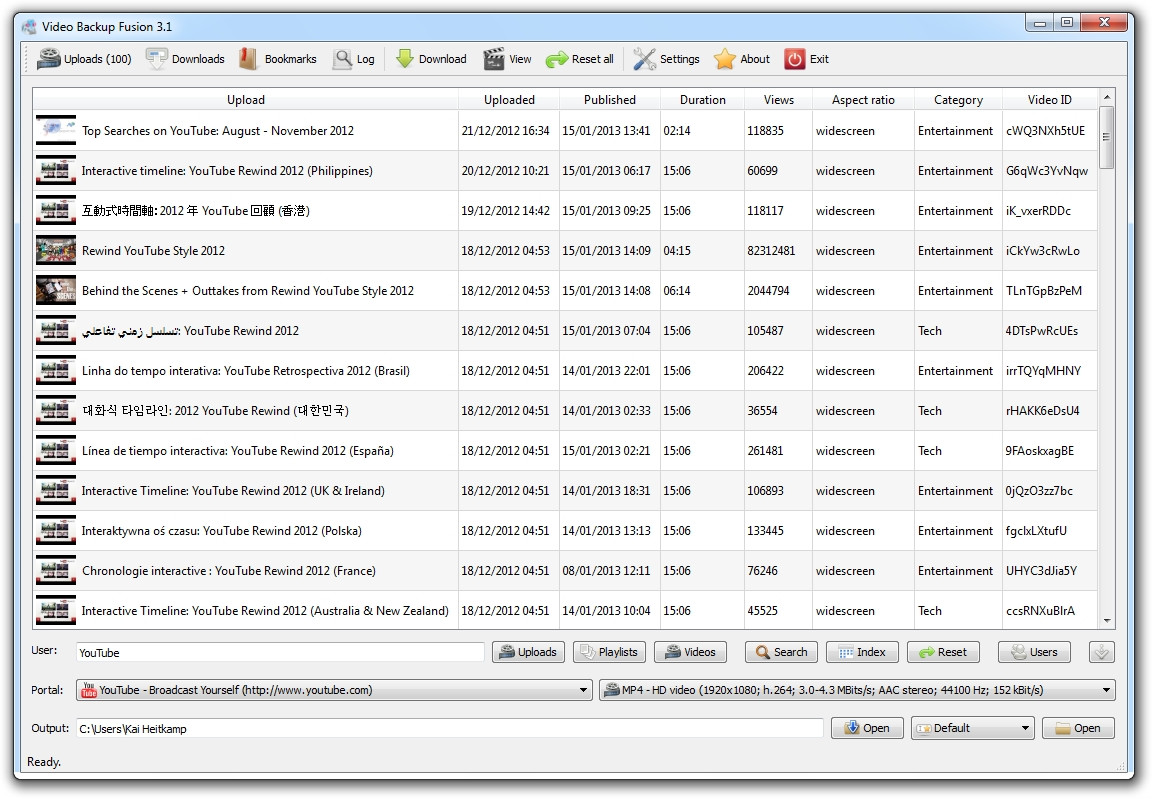
Task: Select 'Rewind YouTube Style 2012' title
Action: 154,251
